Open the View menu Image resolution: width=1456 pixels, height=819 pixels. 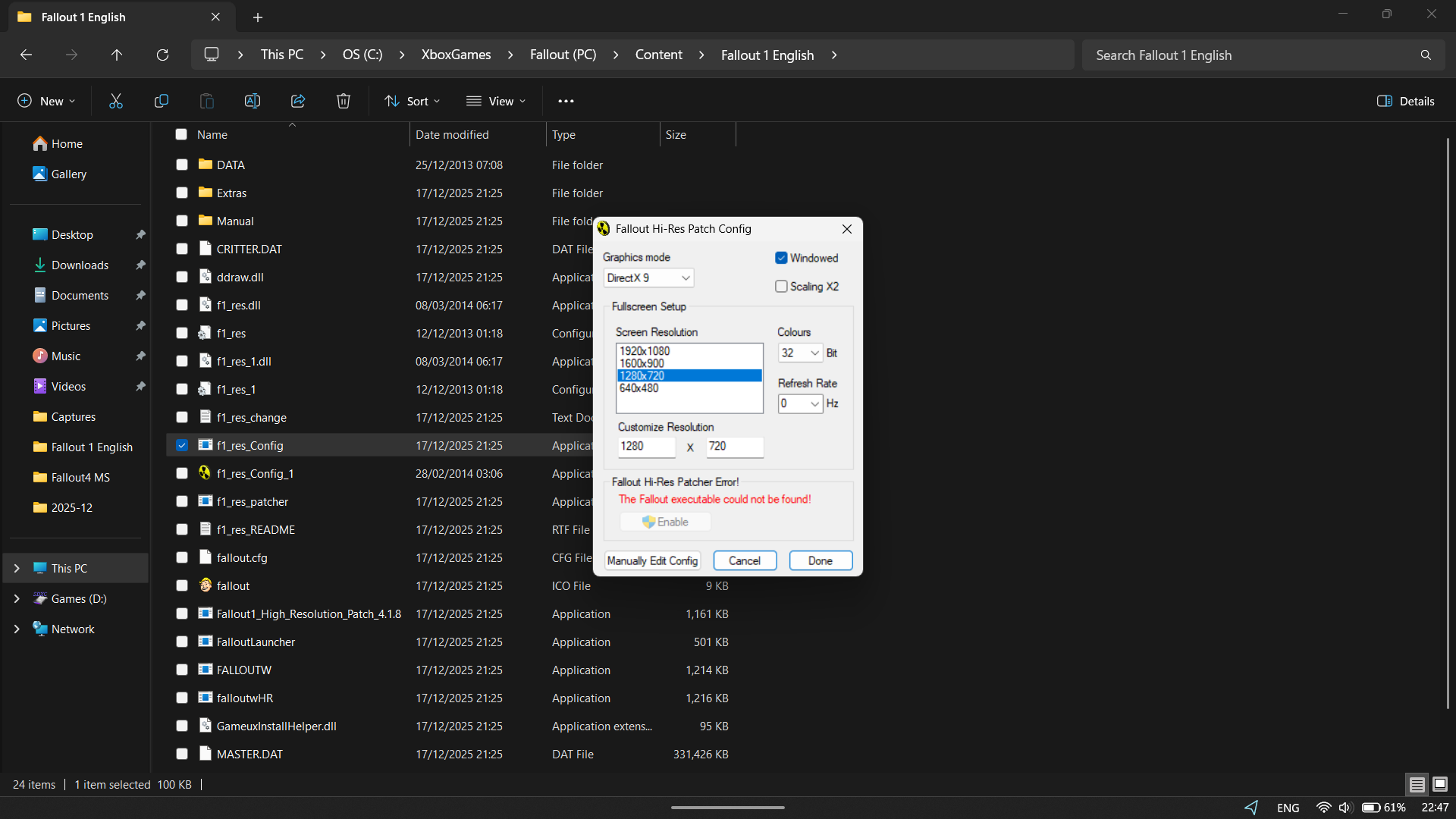coord(497,100)
